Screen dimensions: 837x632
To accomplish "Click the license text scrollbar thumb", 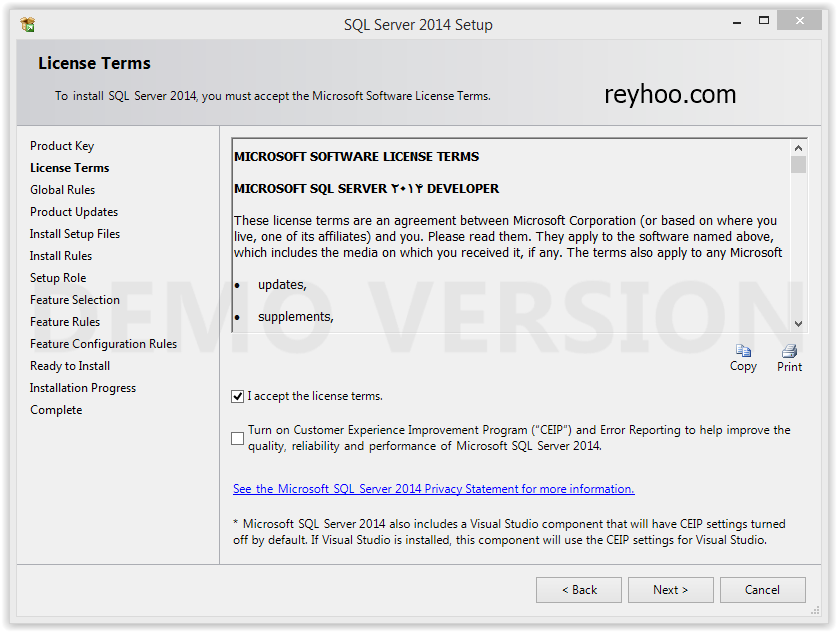I will (x=798, y=164).
